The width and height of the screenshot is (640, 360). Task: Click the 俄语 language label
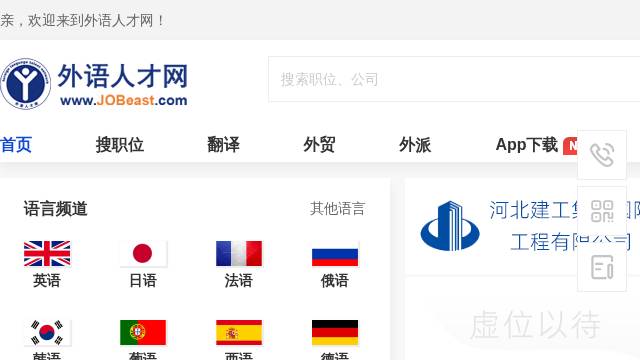click(335, 280)
